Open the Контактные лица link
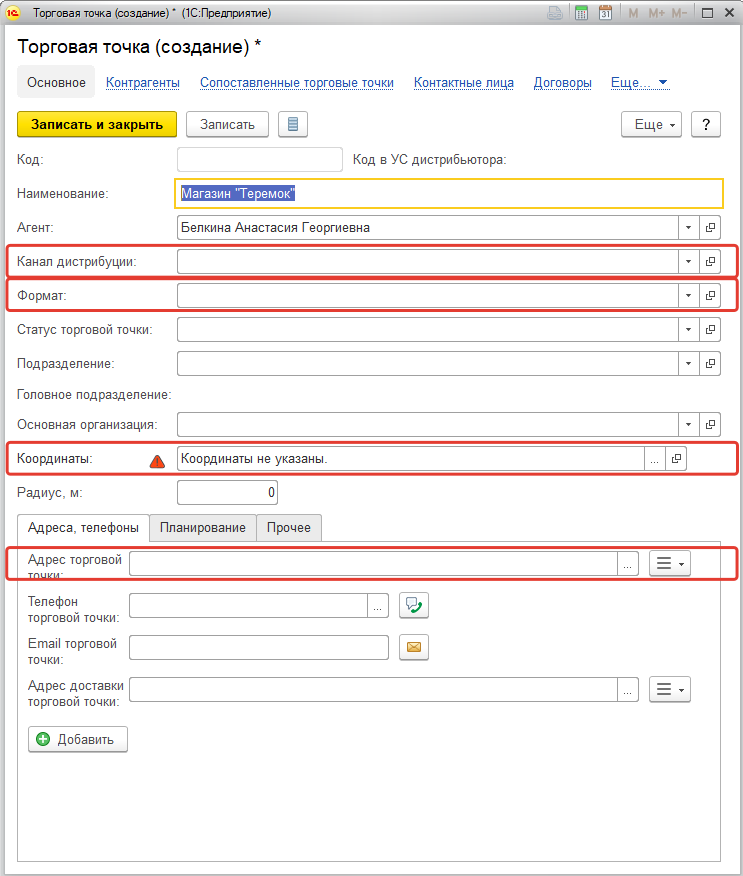The image size is (743, 876). click(x=464, y=83)
